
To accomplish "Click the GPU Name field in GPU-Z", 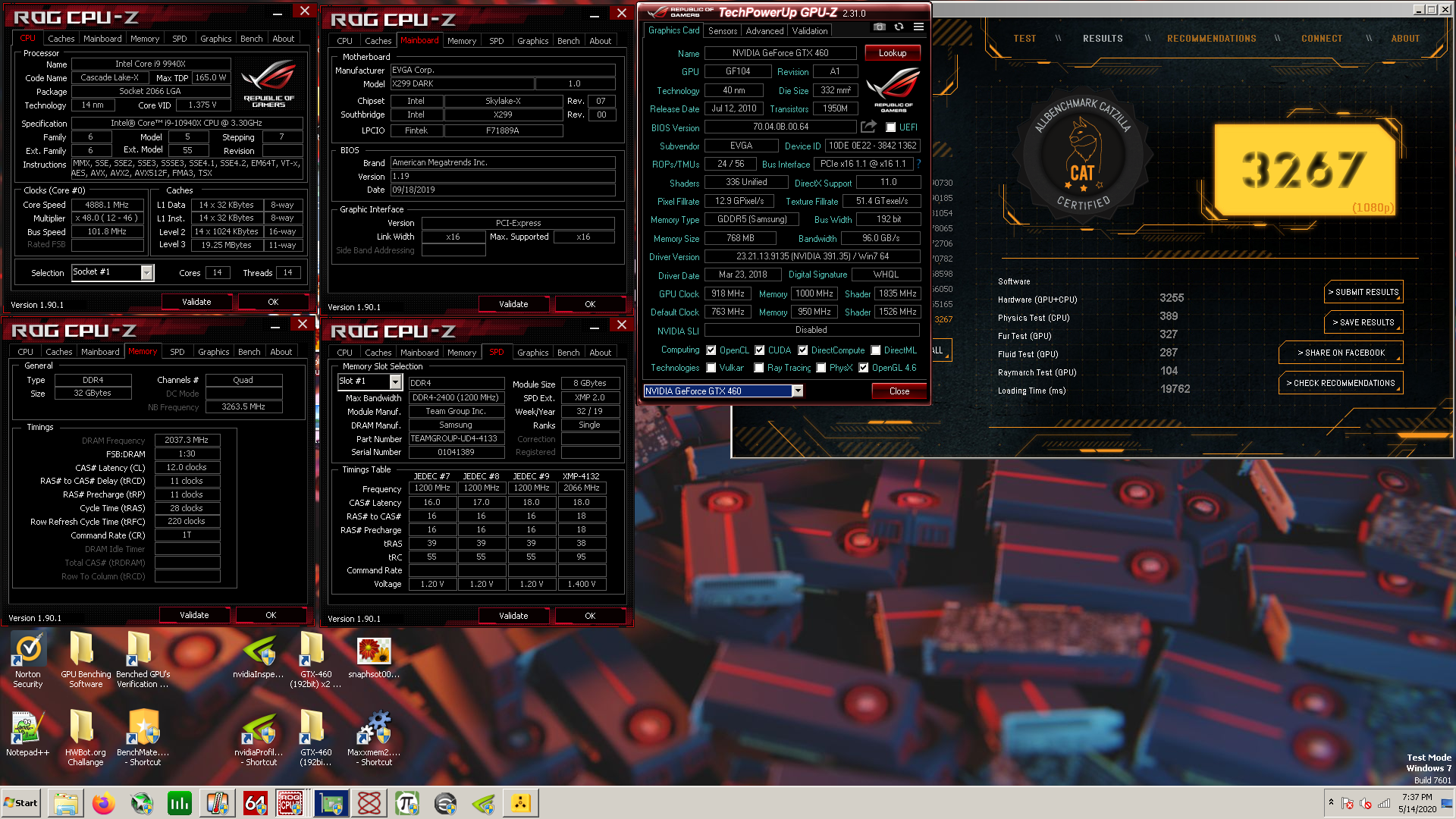I will 780,53.
